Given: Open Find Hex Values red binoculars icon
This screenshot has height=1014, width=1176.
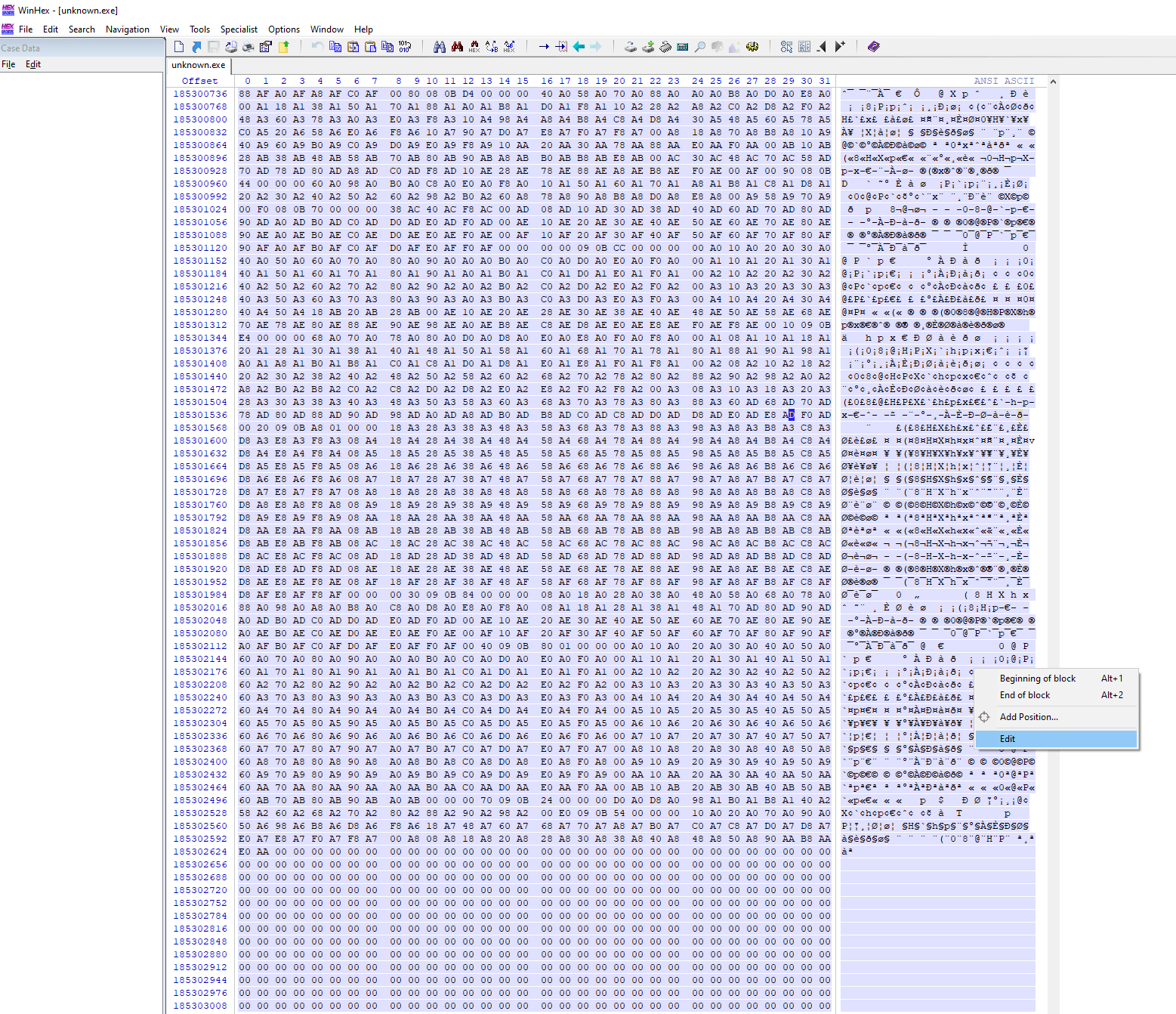Looking at the screenshot, I should (x=457, y=47).
